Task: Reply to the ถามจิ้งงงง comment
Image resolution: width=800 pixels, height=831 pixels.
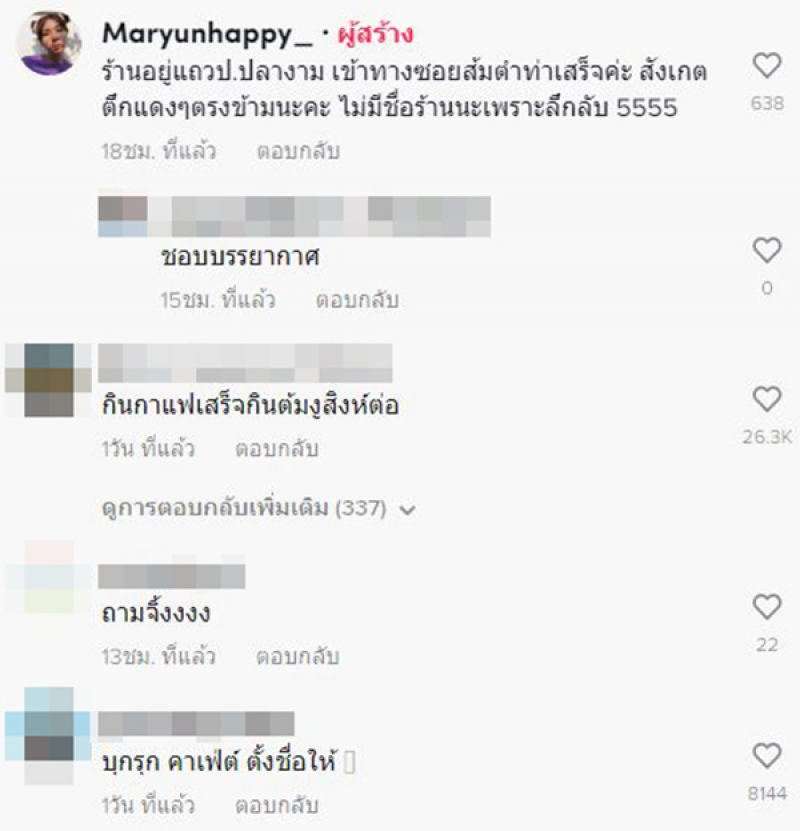Action: [298, 657]
